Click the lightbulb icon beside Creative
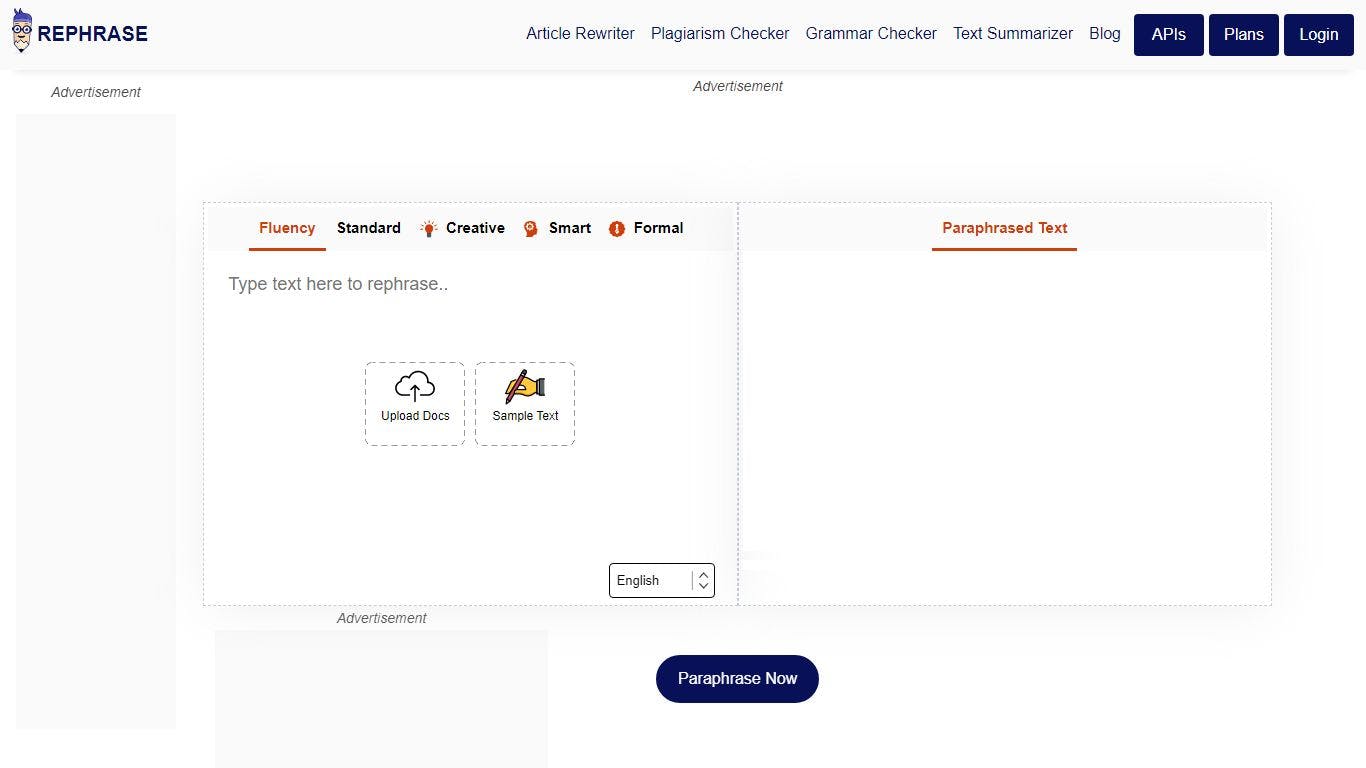This screenshot has height=768, width=1366. (x=429, y=229)
